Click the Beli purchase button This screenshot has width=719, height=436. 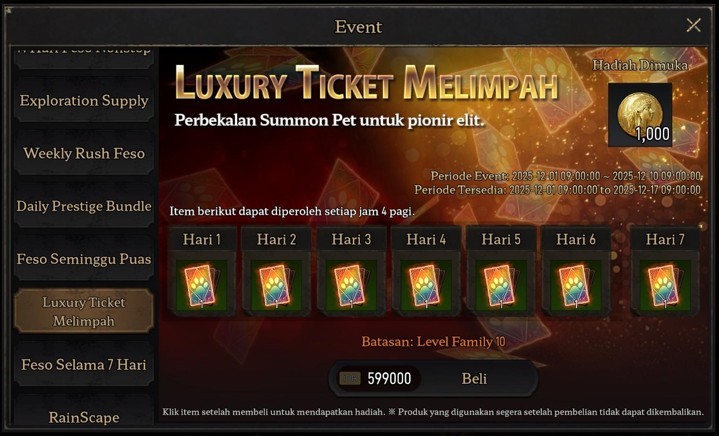475,379
